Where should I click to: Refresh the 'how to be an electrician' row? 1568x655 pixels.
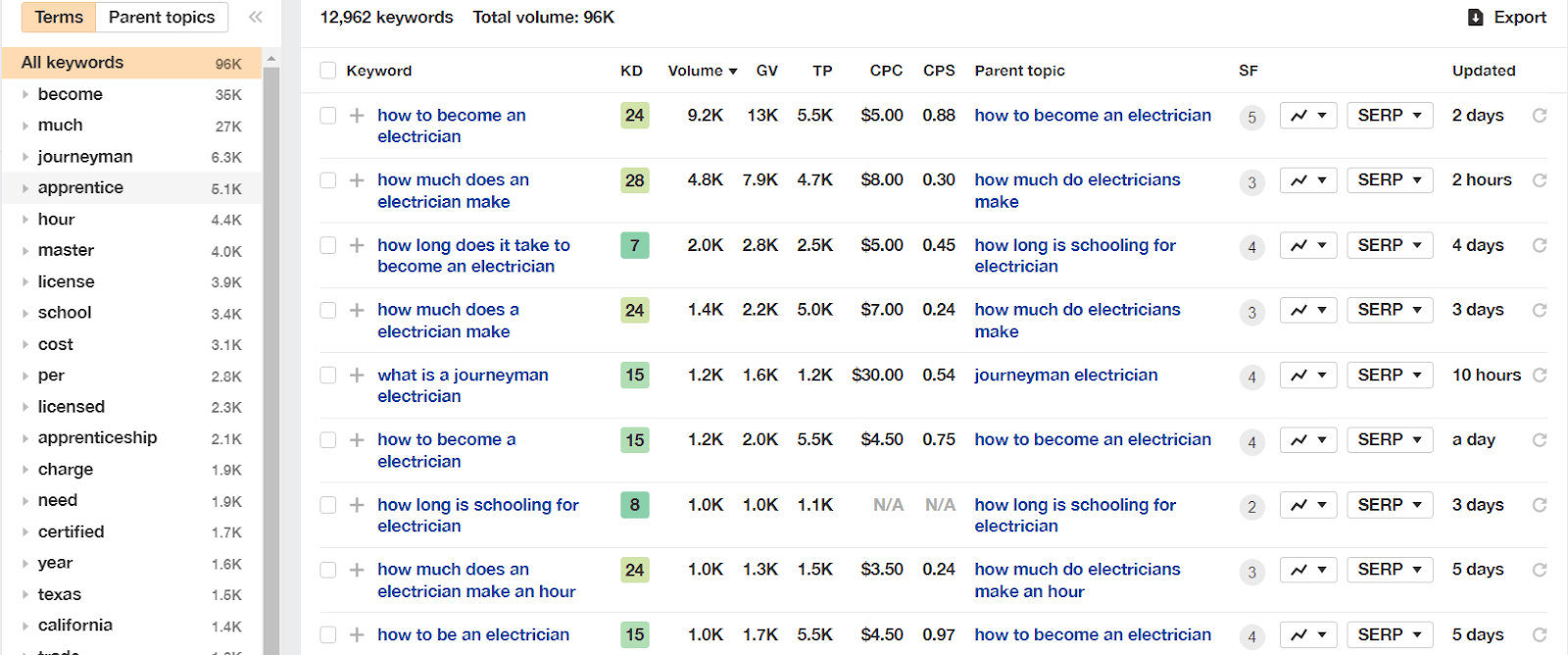point(1540,634)
